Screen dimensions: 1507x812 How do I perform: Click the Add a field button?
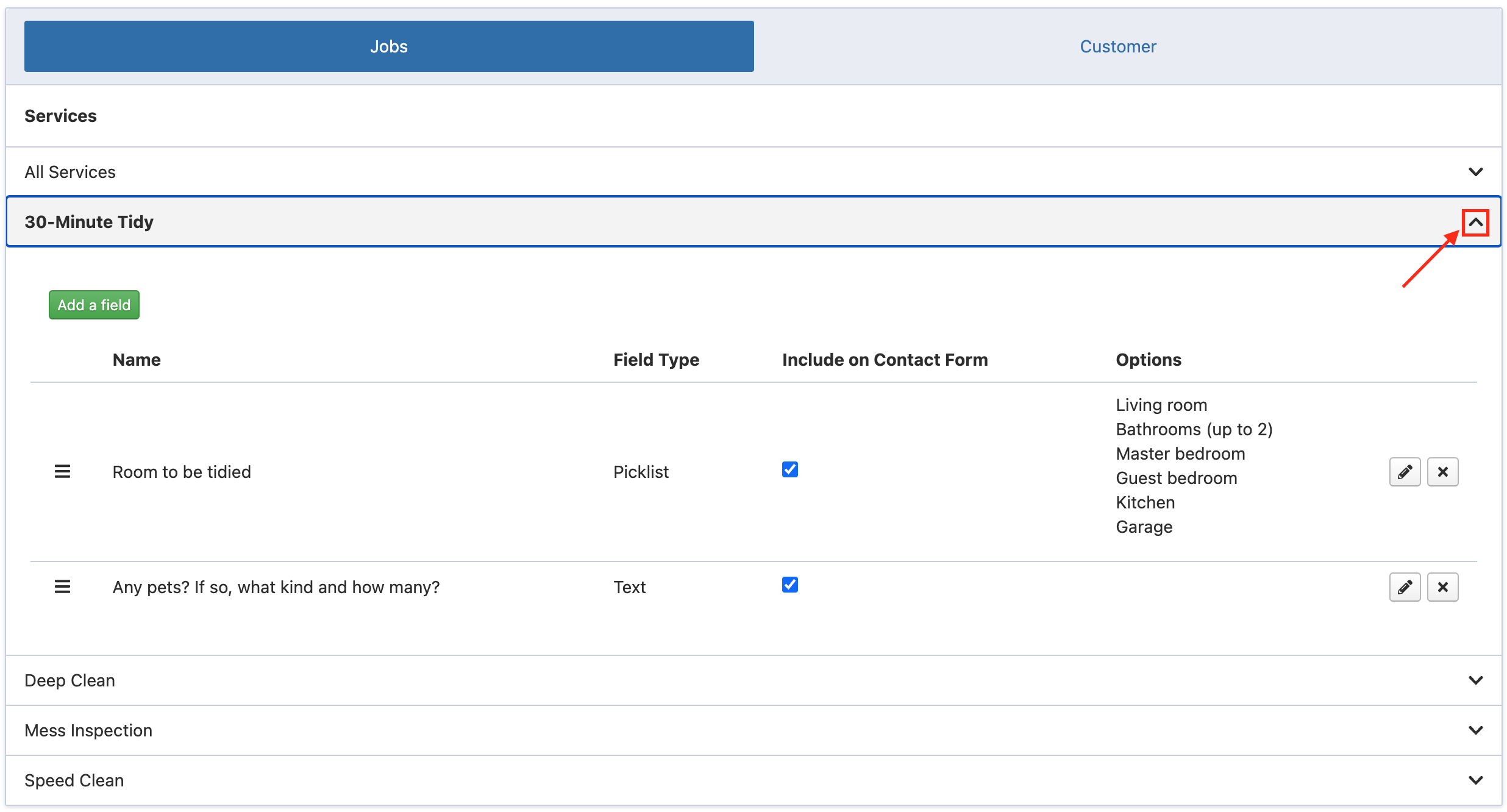94,305
